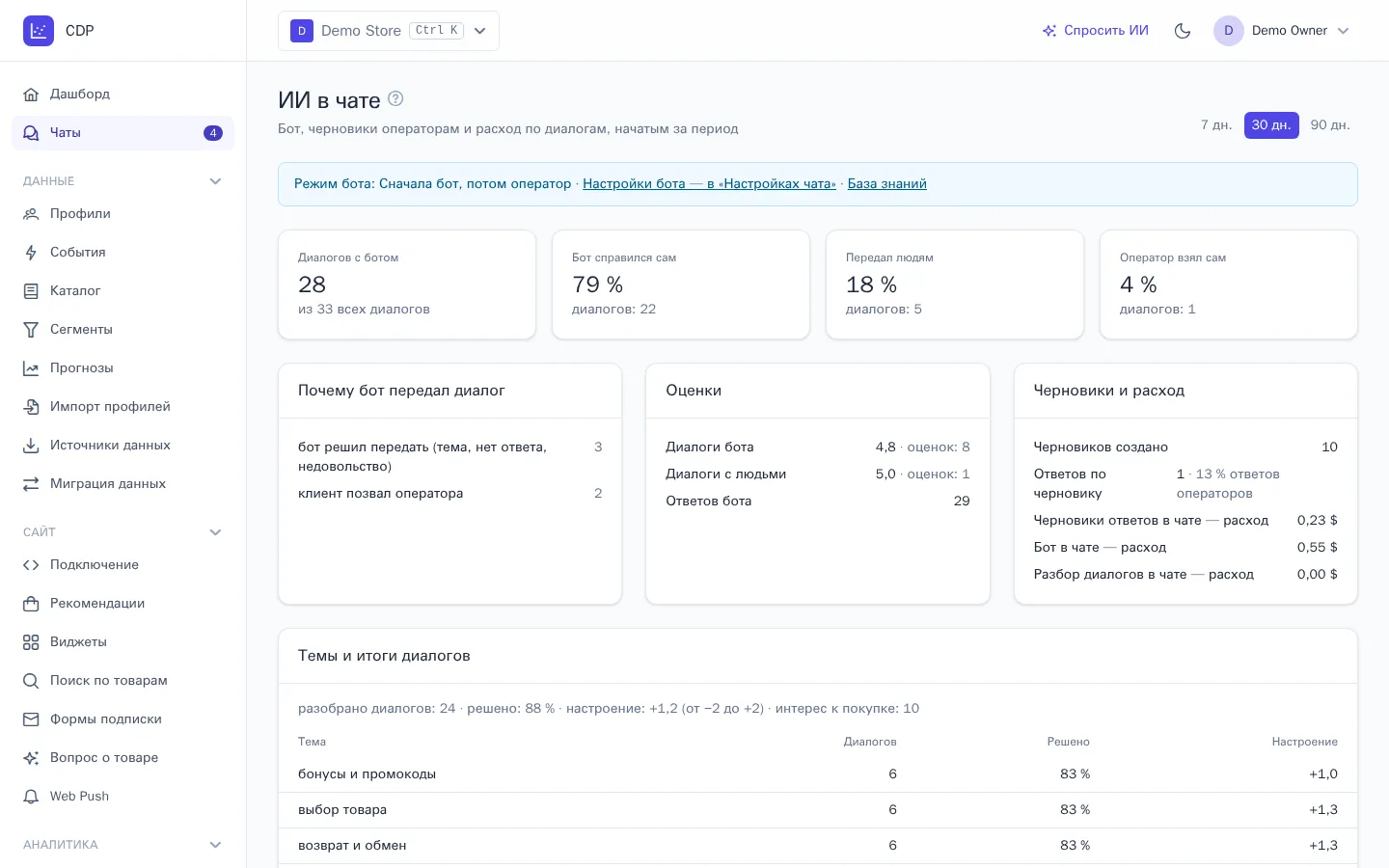Image resolution: width=1389 pixels, height=868 pixels.
Task: Click the Сегменты funnel icon
Action: tap(31, 330)
